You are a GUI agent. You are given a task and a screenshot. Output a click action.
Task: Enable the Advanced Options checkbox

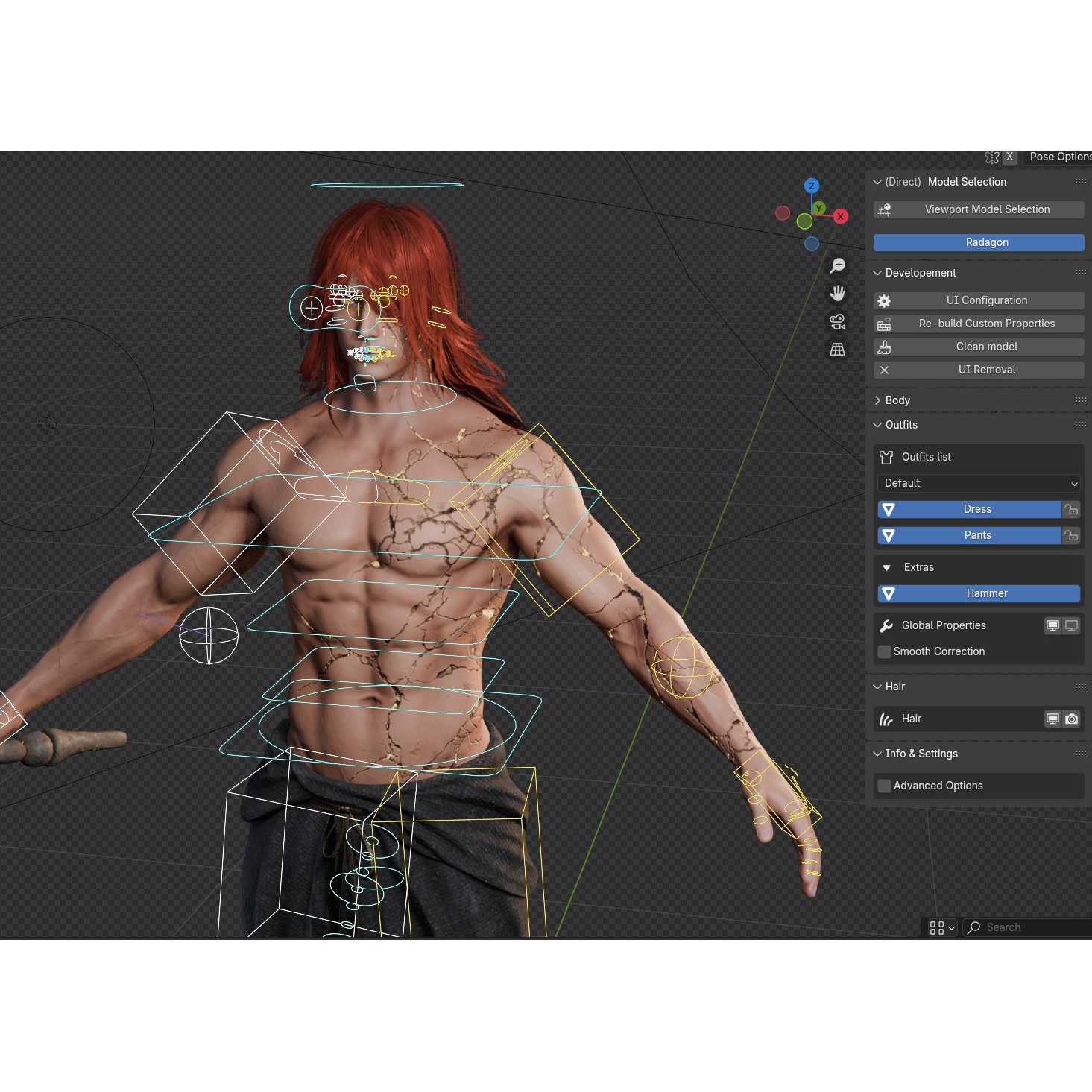pyautogui.click(x=885, y=786)
